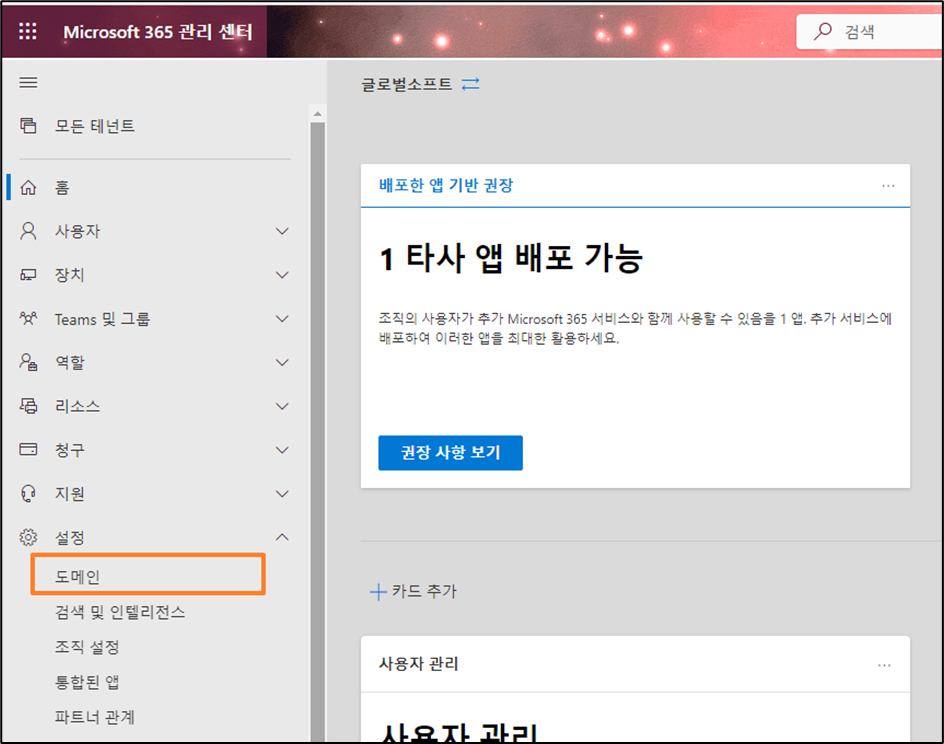Expand the 지원 chevron

(x=282, y=494)
